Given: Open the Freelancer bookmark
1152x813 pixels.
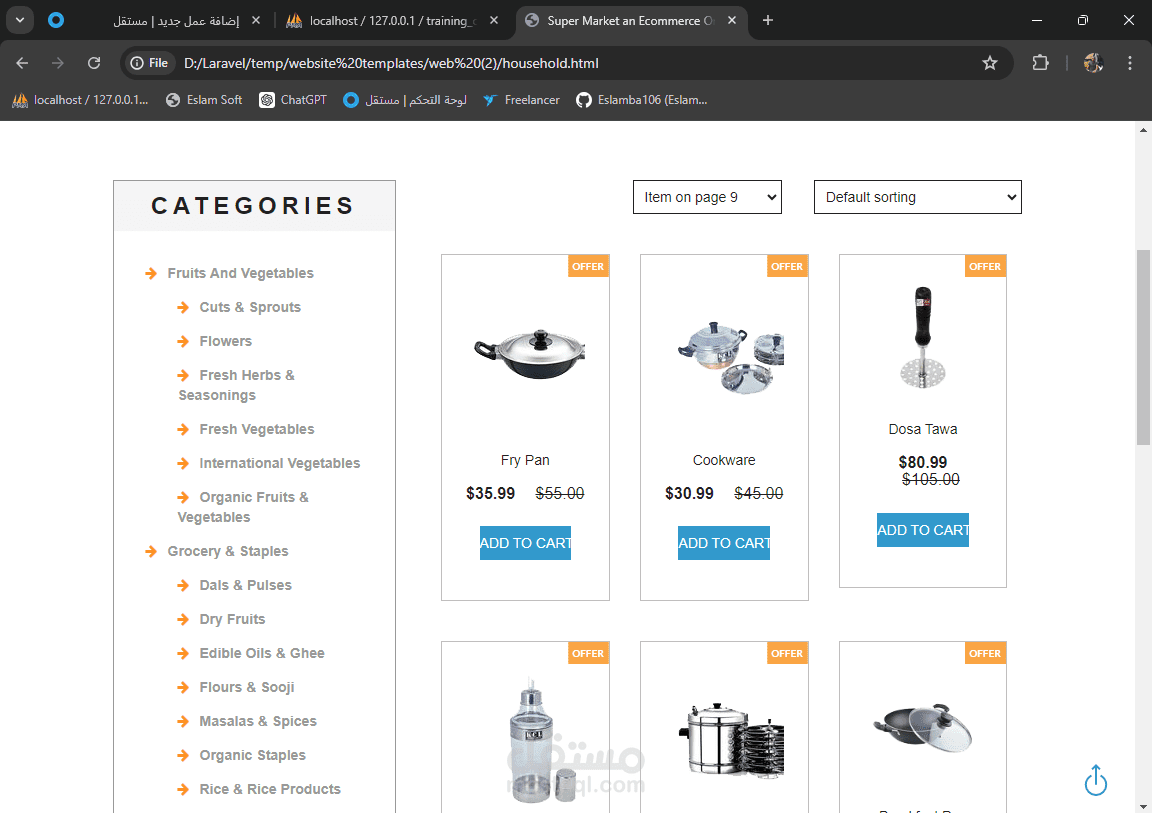Looking at the screenshot, I should pyautogui.click(x=522, y=100).
